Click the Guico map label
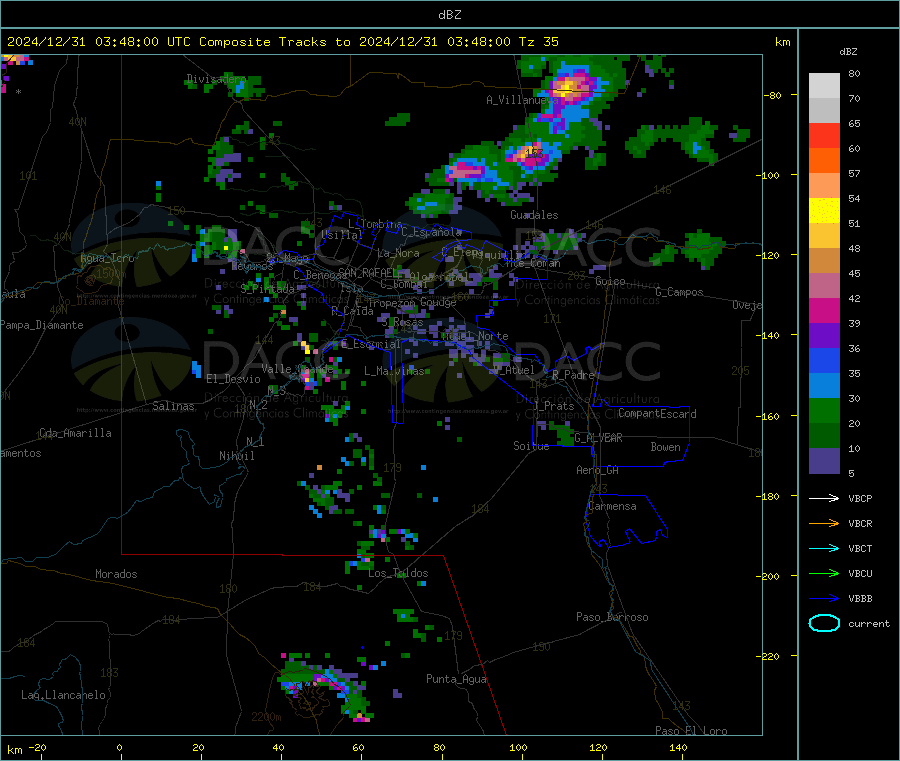 pyautogui.click(x=610, y=281)
